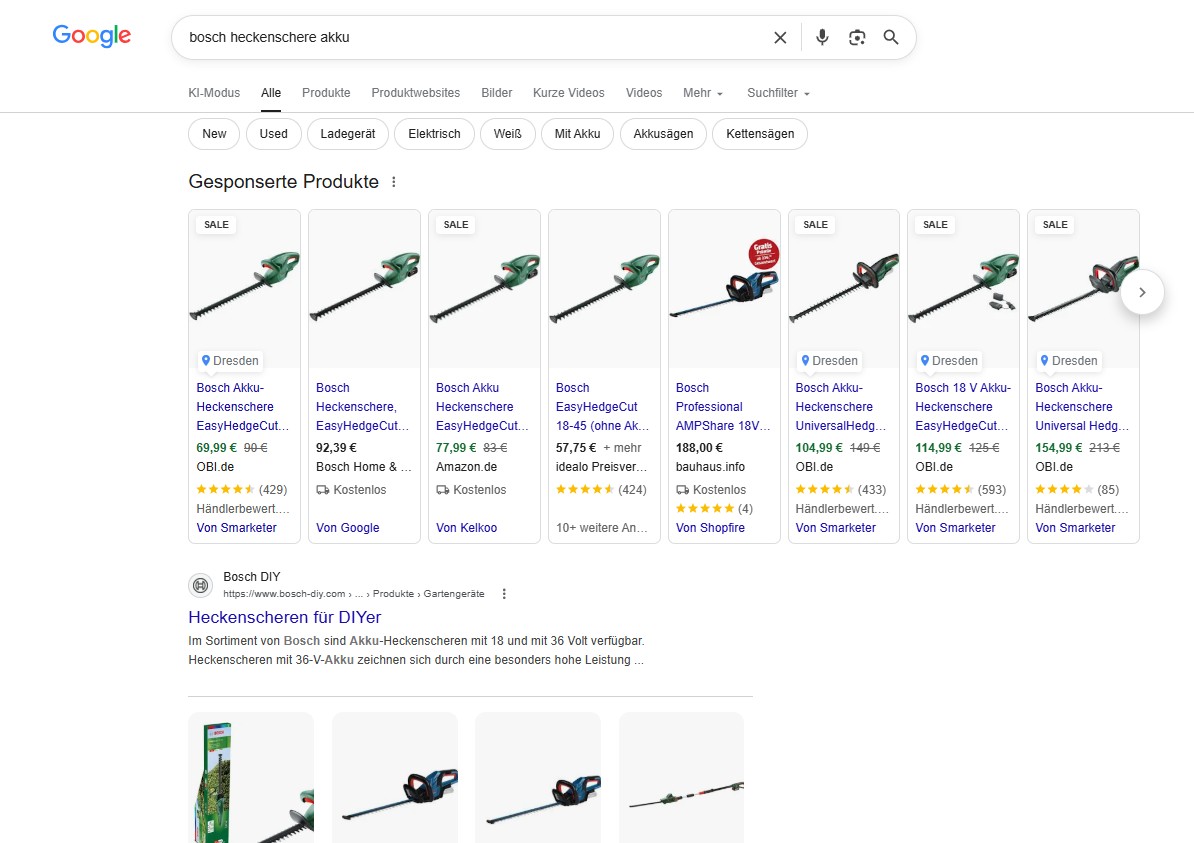Click the Bosch DIY site favicon
This screenshot has height=843, width=1194.
pyautogui.click(x=200, y=585)
